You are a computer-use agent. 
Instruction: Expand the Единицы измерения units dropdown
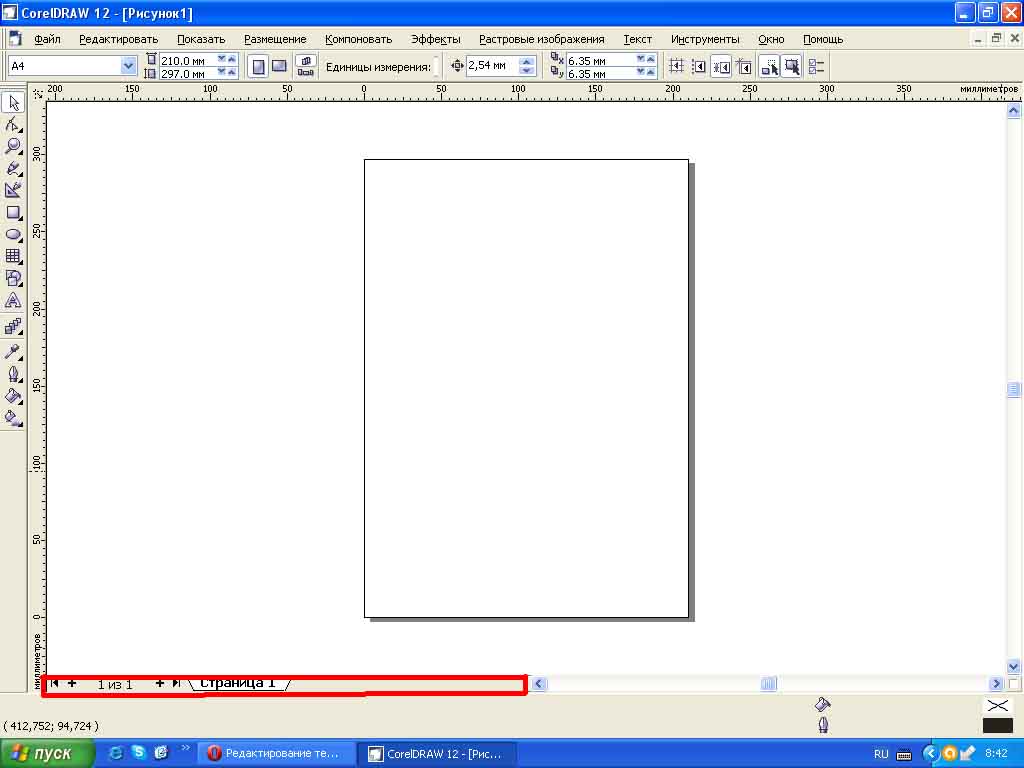(x=436, y=67)
